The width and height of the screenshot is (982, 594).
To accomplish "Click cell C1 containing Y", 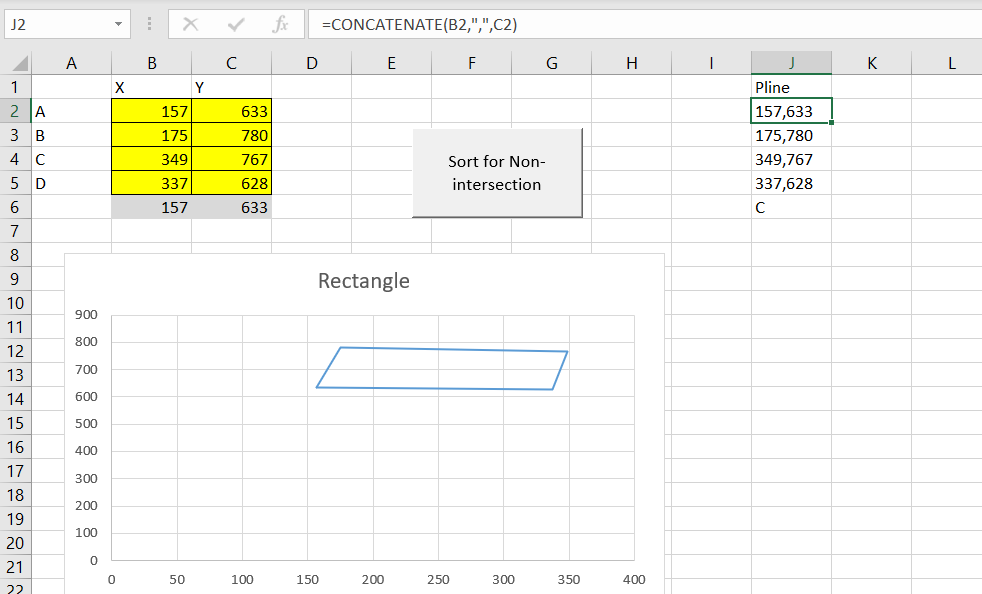I will point(232,87).
